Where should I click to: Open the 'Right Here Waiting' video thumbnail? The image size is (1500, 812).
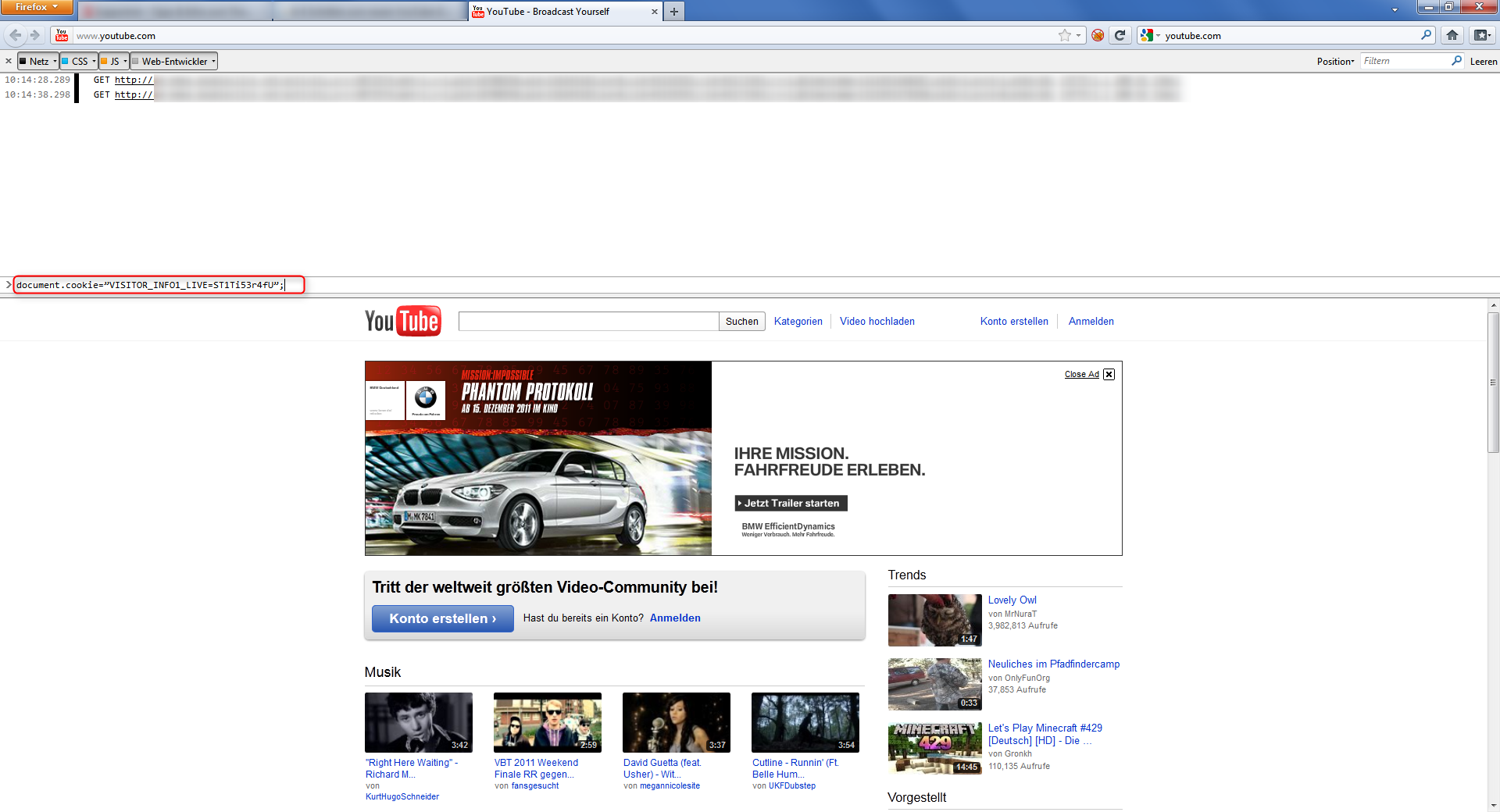click(418, 722)
